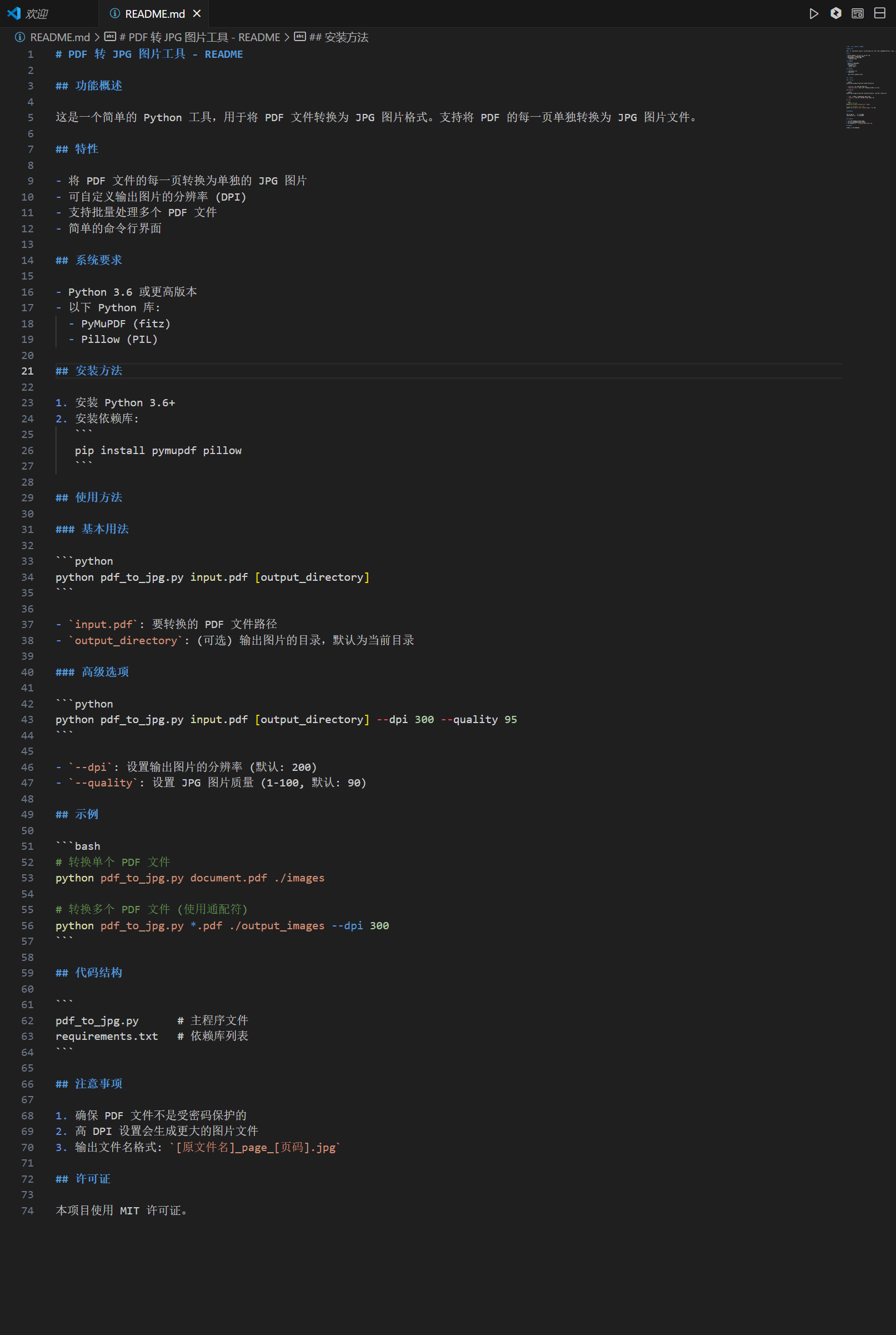Click the '### 高级选项' heading

click(92, 672)
